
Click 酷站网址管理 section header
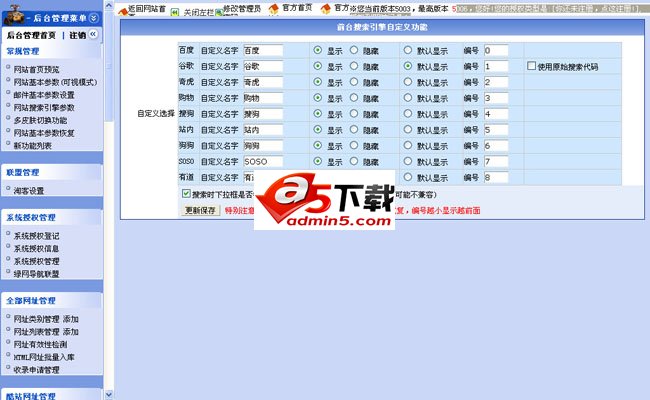click(31, 396)
